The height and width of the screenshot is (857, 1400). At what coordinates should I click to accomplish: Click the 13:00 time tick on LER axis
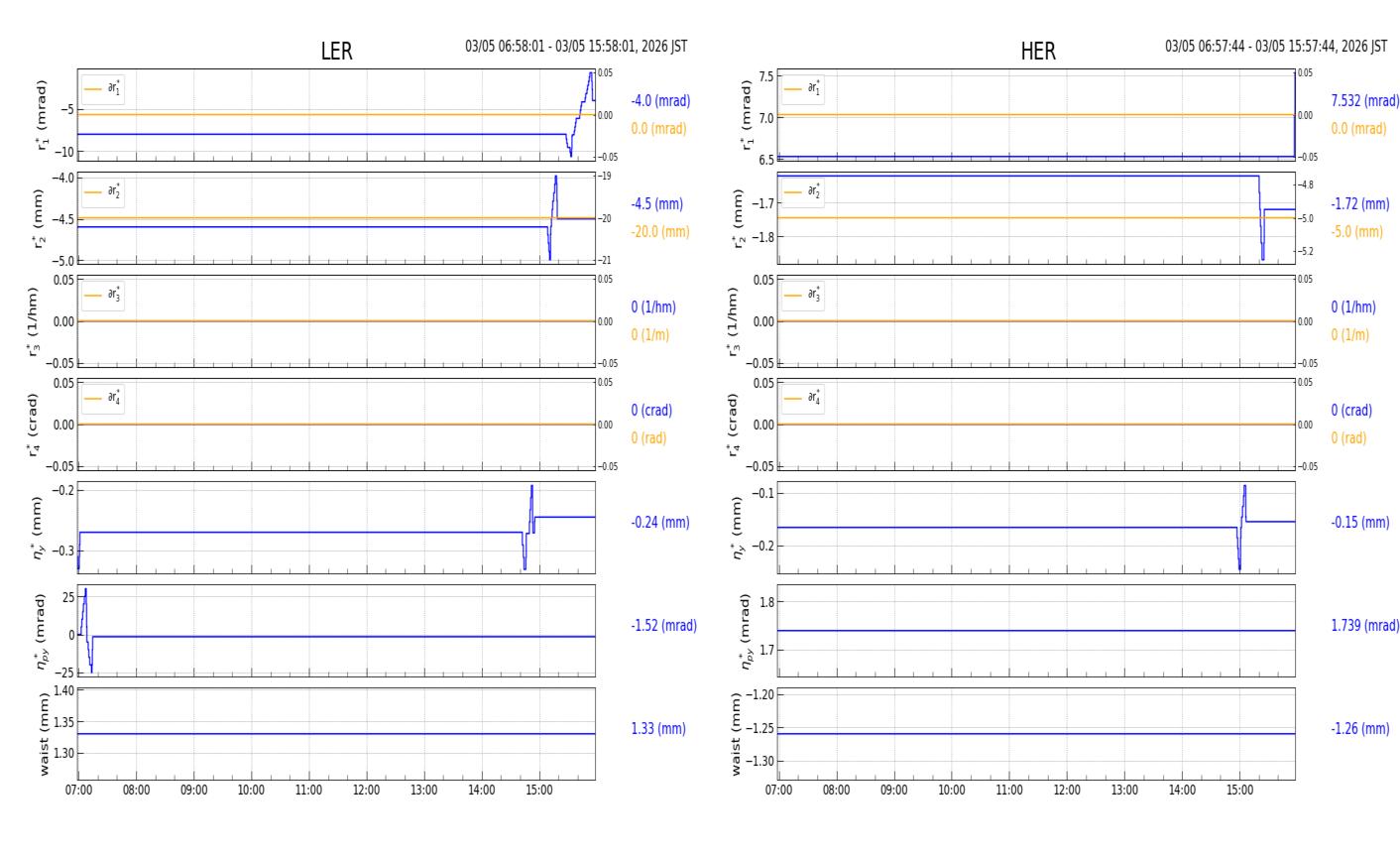click(424, 791)
